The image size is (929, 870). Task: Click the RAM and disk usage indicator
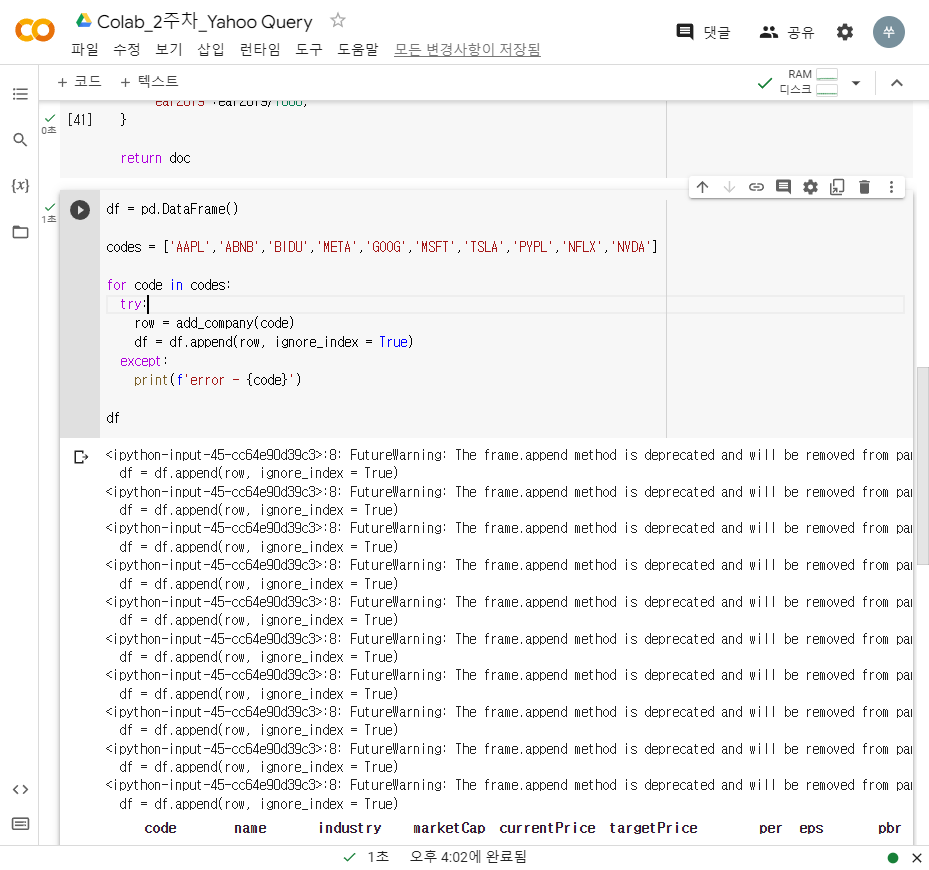click(x=808, y=82)
